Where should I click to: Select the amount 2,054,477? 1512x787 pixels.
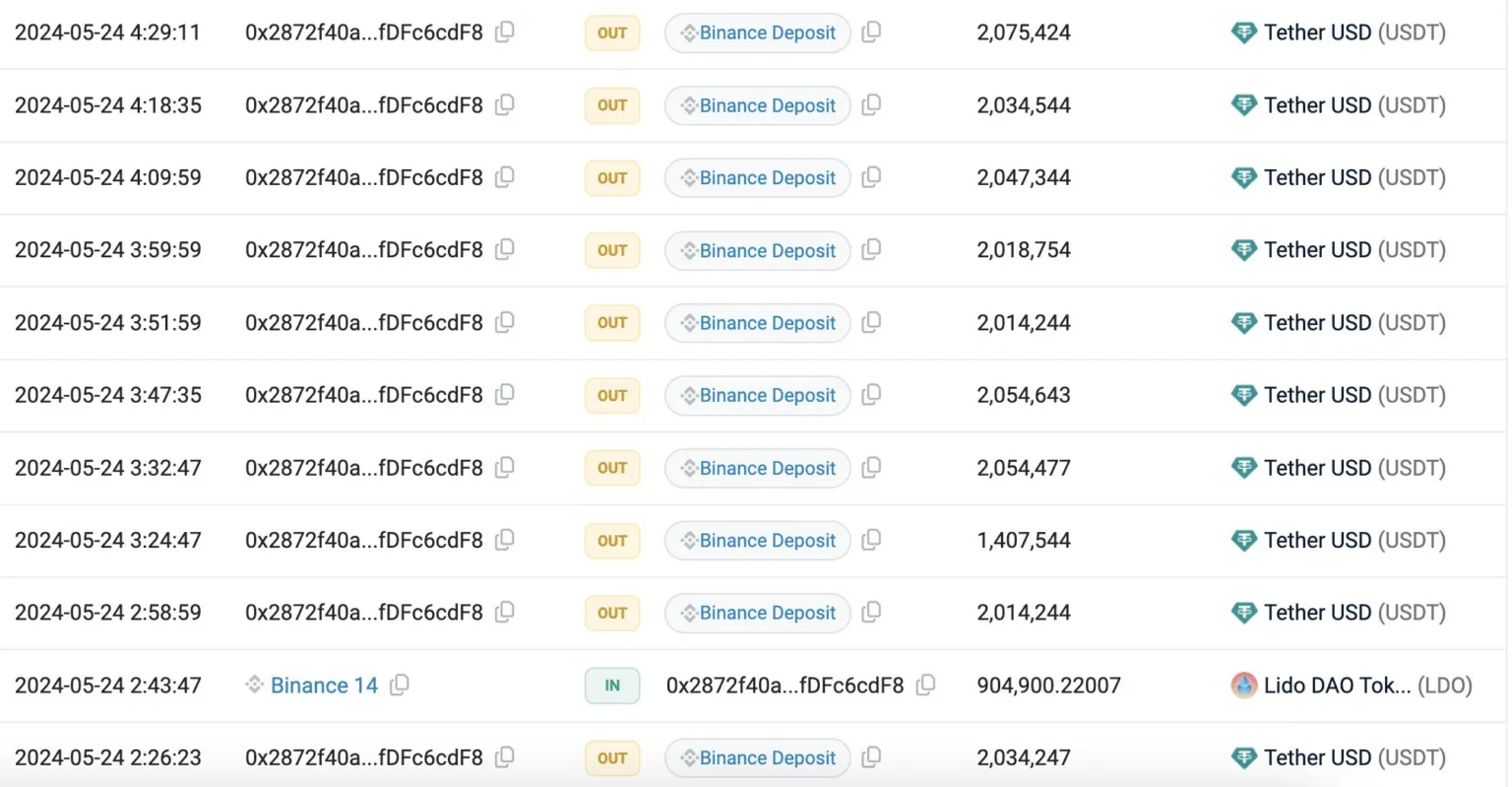[x=1024, y=468]
